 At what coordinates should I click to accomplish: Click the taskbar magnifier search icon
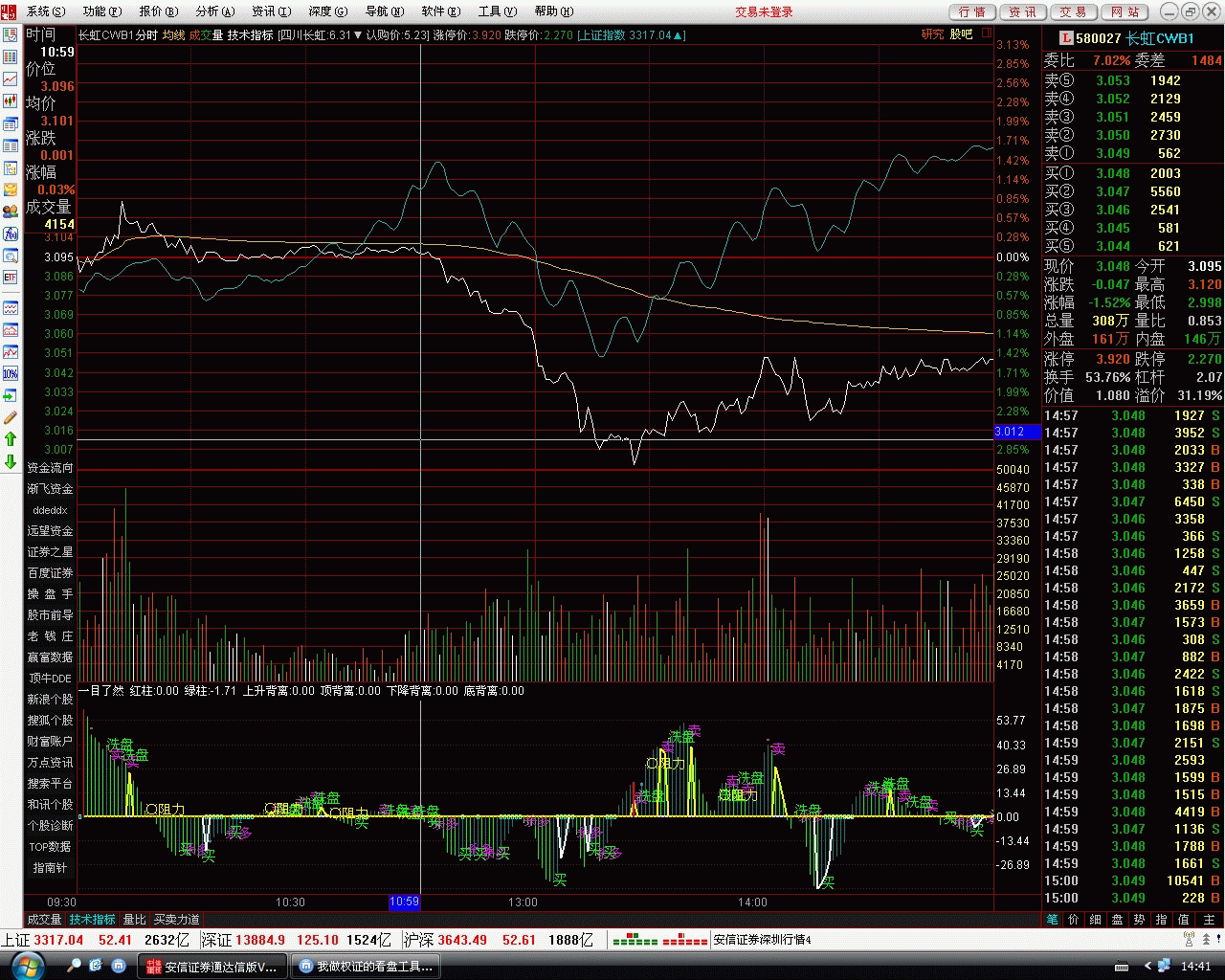74,966
